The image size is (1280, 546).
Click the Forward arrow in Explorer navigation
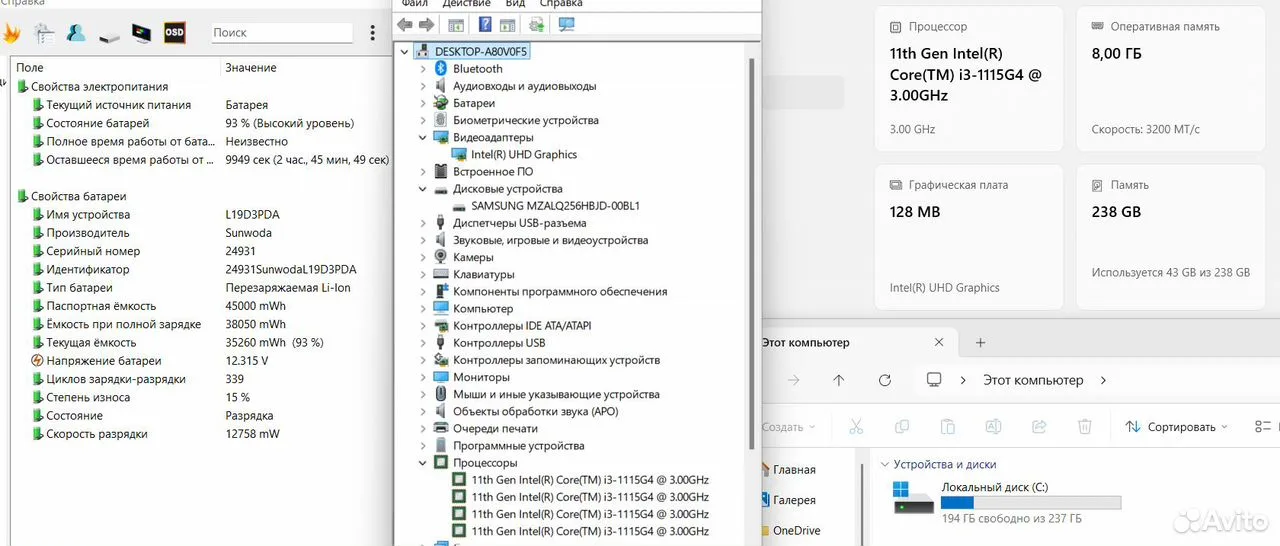(793, 380)
